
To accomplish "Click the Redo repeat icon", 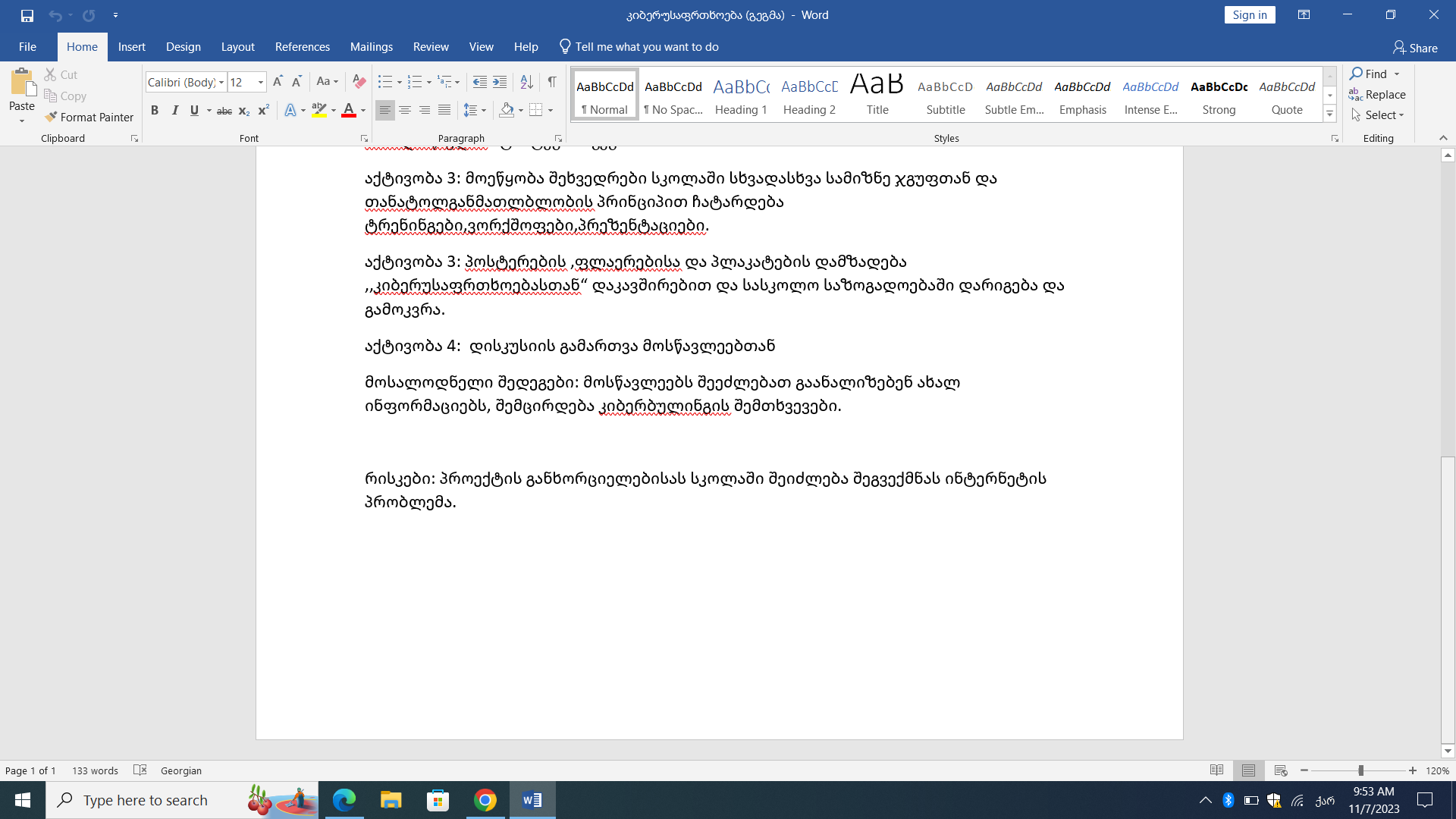I will 89,15.
